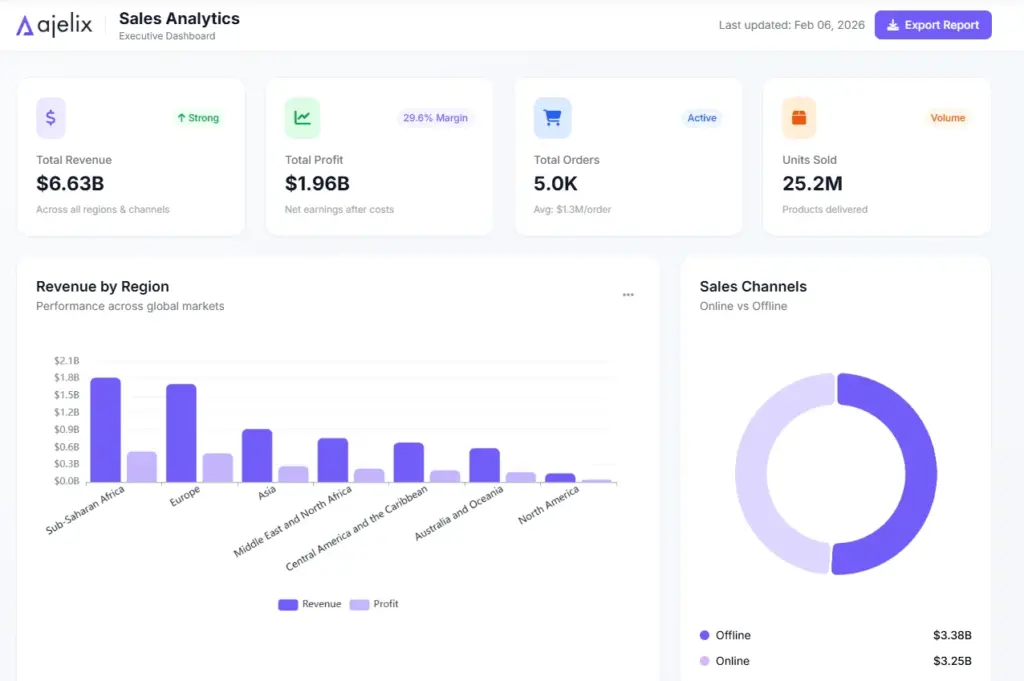Click the package icon on Units Sold card
The width and height of the screenshot is (1024, 681).
(798, 118)
